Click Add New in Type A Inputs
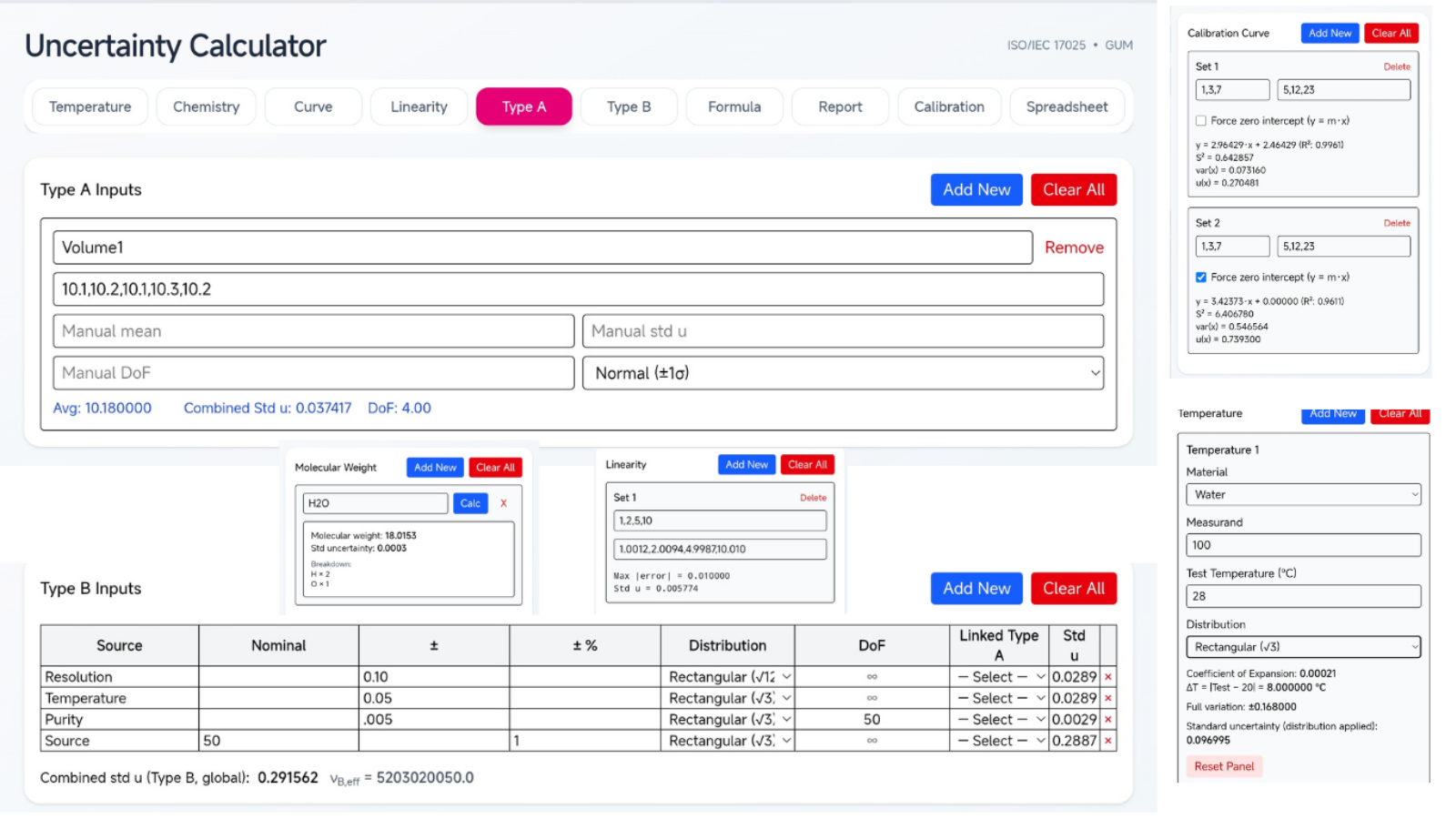Screen dimensions: 1456x819 coord(976,190)
